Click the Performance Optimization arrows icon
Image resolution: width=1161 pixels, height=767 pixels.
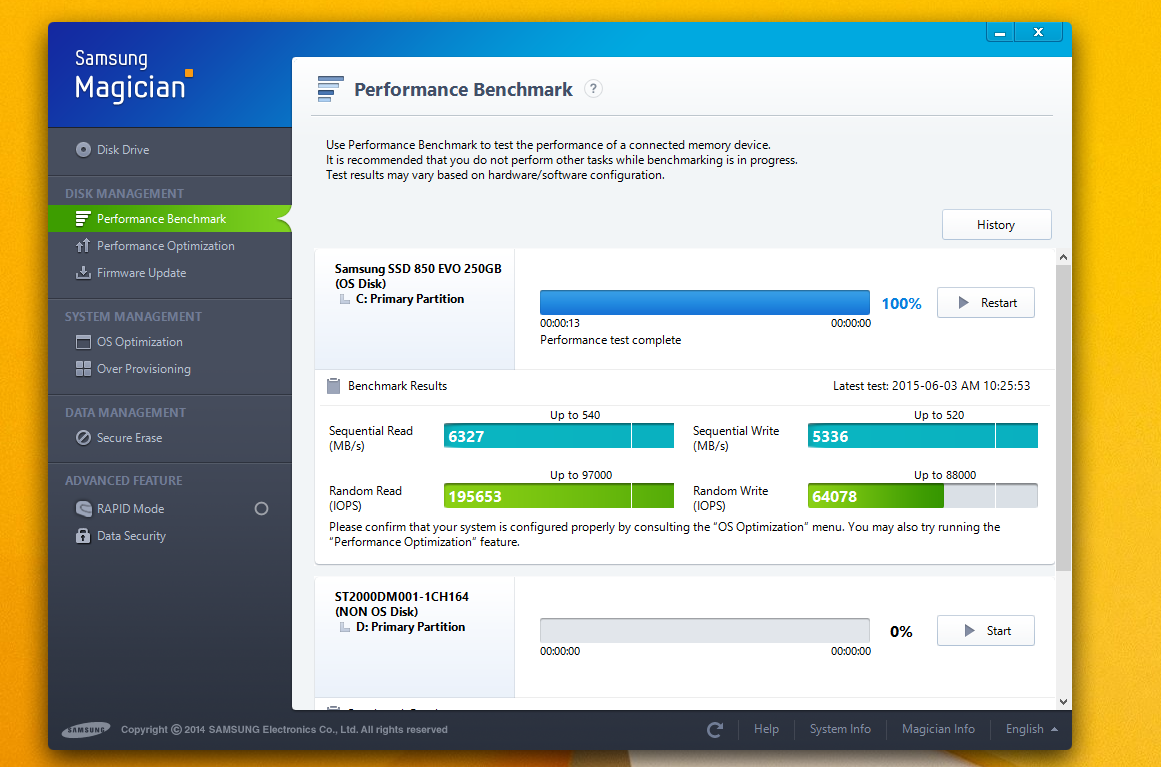click(83, 246)
